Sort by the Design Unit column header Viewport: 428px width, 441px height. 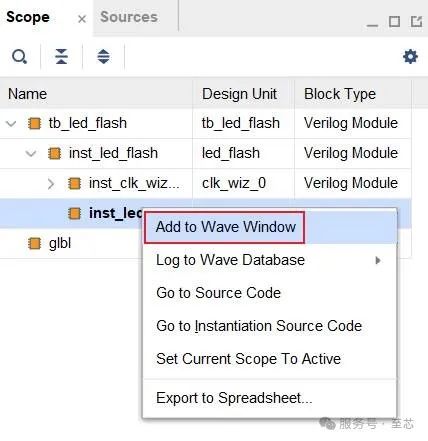click(x=239, y=94)
